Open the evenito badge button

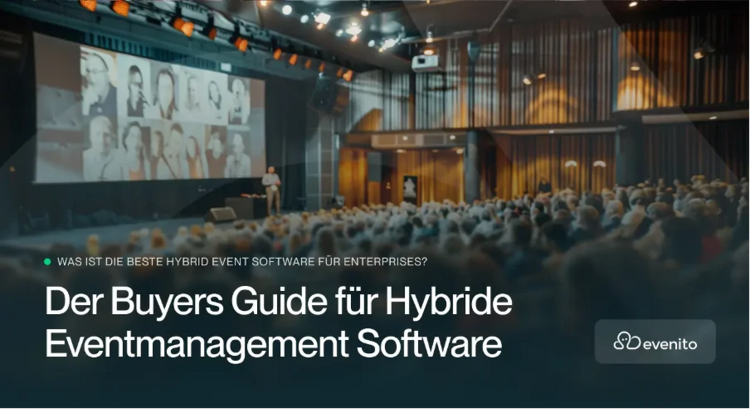(x=655, y=342)
